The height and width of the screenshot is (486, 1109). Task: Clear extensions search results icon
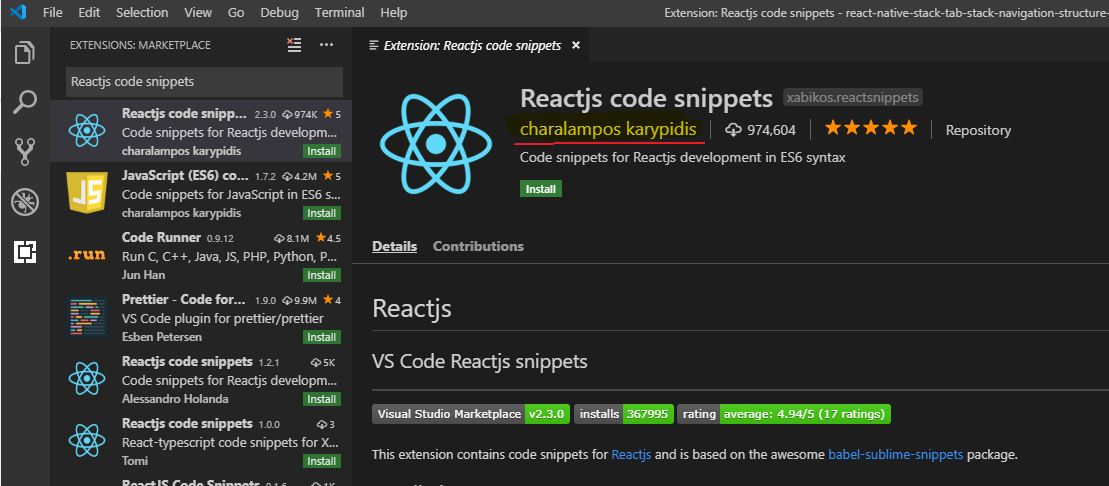pyautogui.click(x=294, y=45)
